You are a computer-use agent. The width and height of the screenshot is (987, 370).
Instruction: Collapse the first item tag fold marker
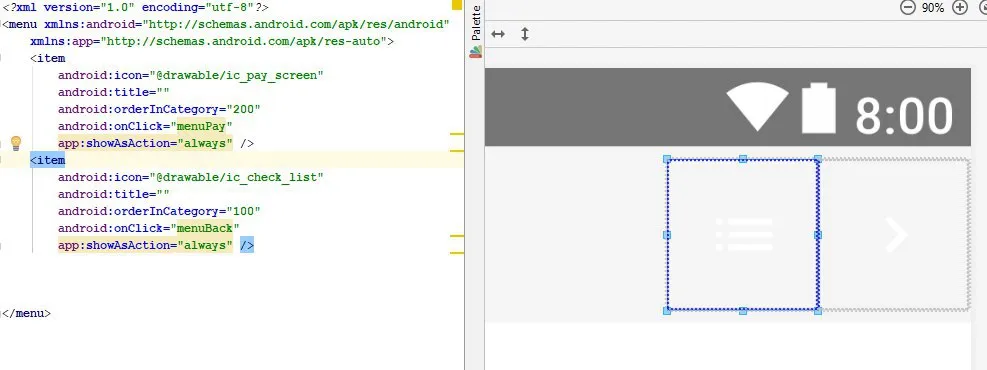coord(3,59)
